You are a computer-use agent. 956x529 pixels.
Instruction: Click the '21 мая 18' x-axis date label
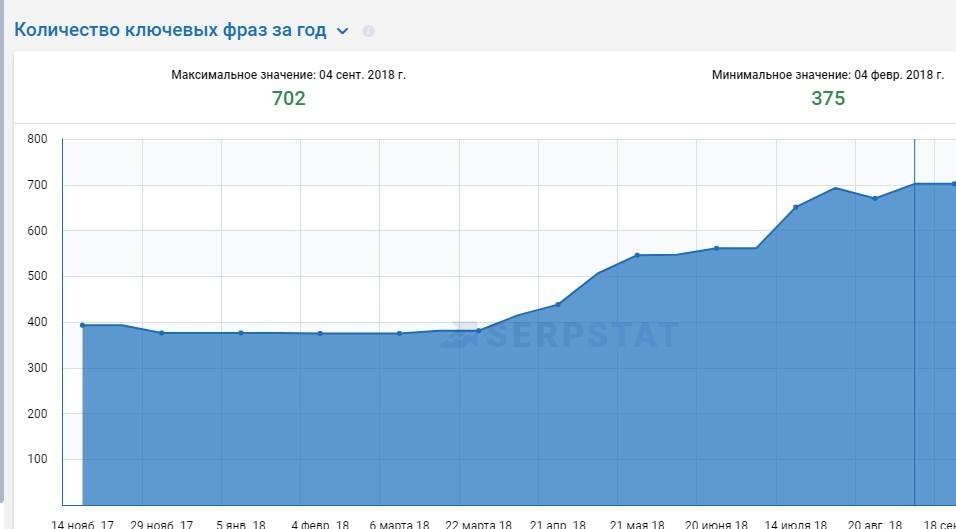(637, 523)
